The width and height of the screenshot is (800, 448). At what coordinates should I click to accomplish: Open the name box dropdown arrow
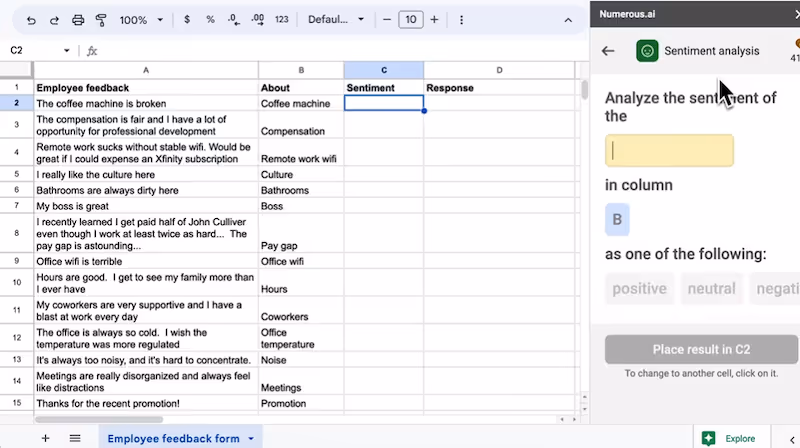tap(66, 51)
